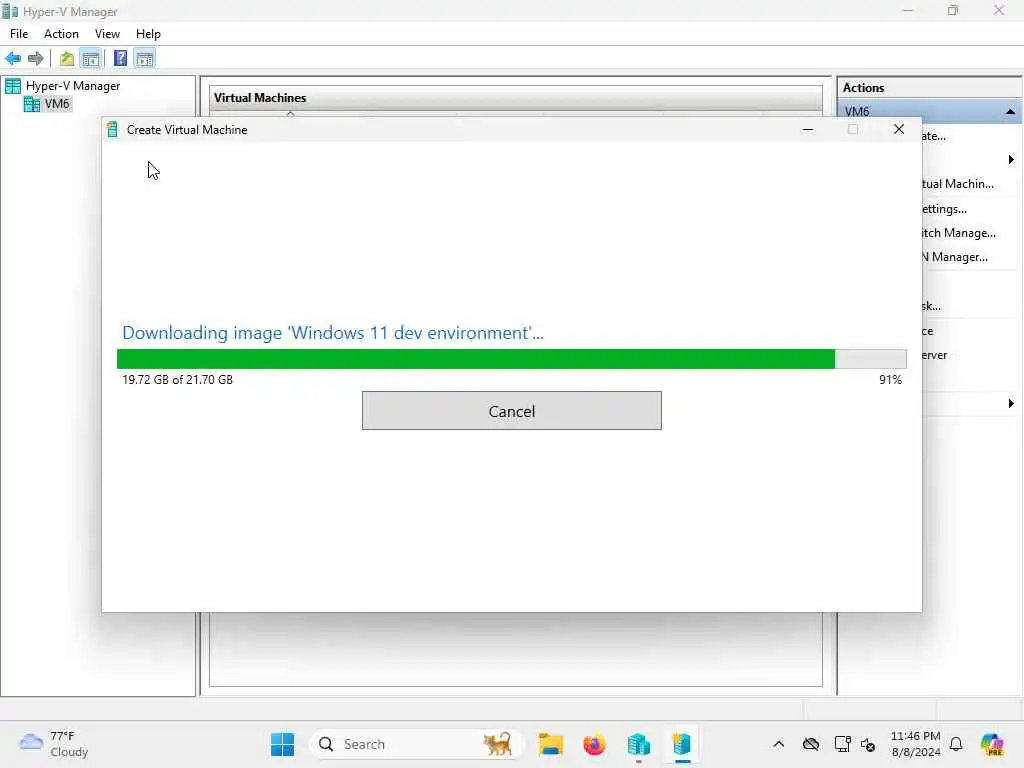Click the Virtual Machines panel header
Screen dimensions: 1024x768
pos(516,97)
